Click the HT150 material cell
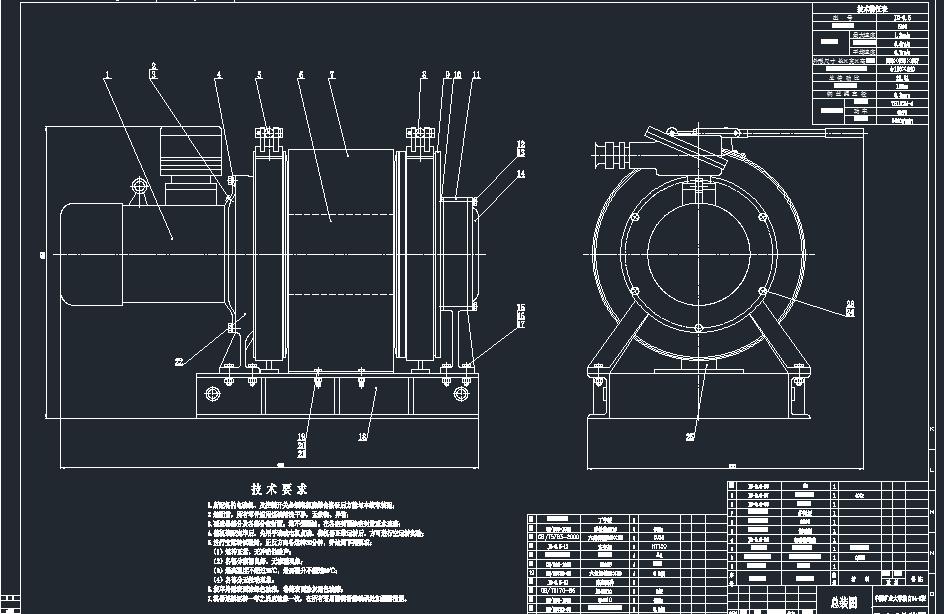The width and height of the screenshot is (944, 614). point(659,547)
